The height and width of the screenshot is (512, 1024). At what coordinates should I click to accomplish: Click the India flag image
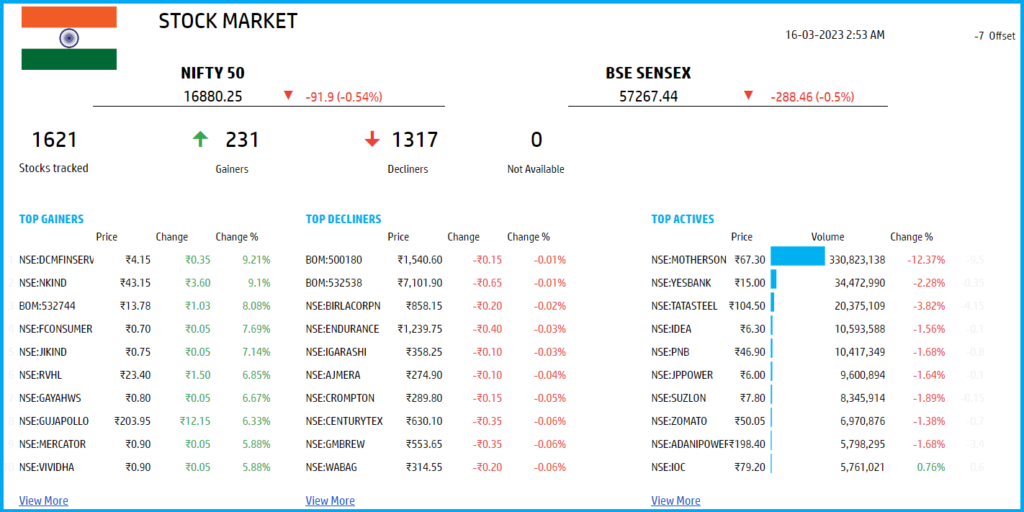pyautogui.click(x=69, y=38)
